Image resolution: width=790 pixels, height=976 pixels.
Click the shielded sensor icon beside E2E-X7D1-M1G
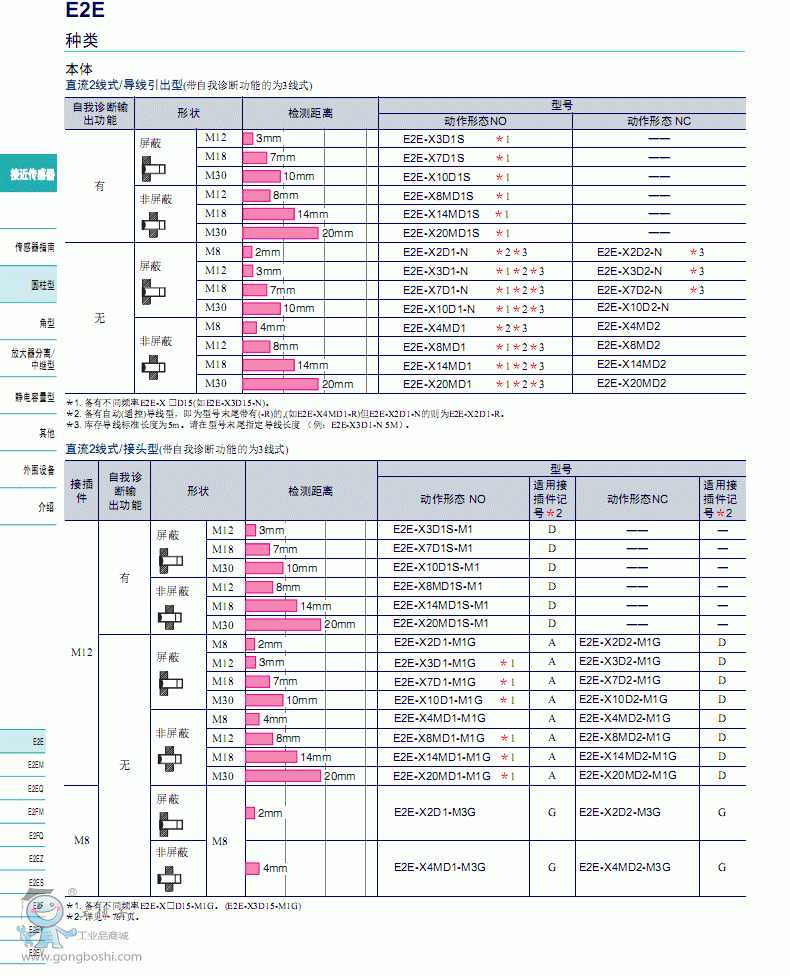click(x=170, y=683)
